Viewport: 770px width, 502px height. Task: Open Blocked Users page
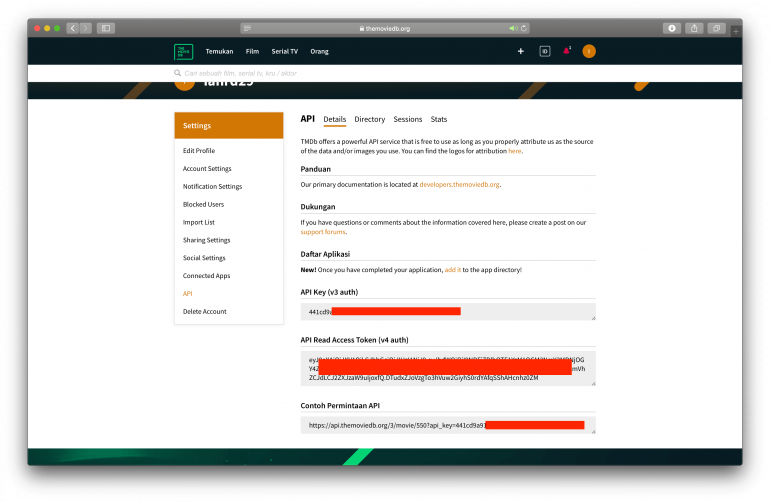(x=203, y=204)
